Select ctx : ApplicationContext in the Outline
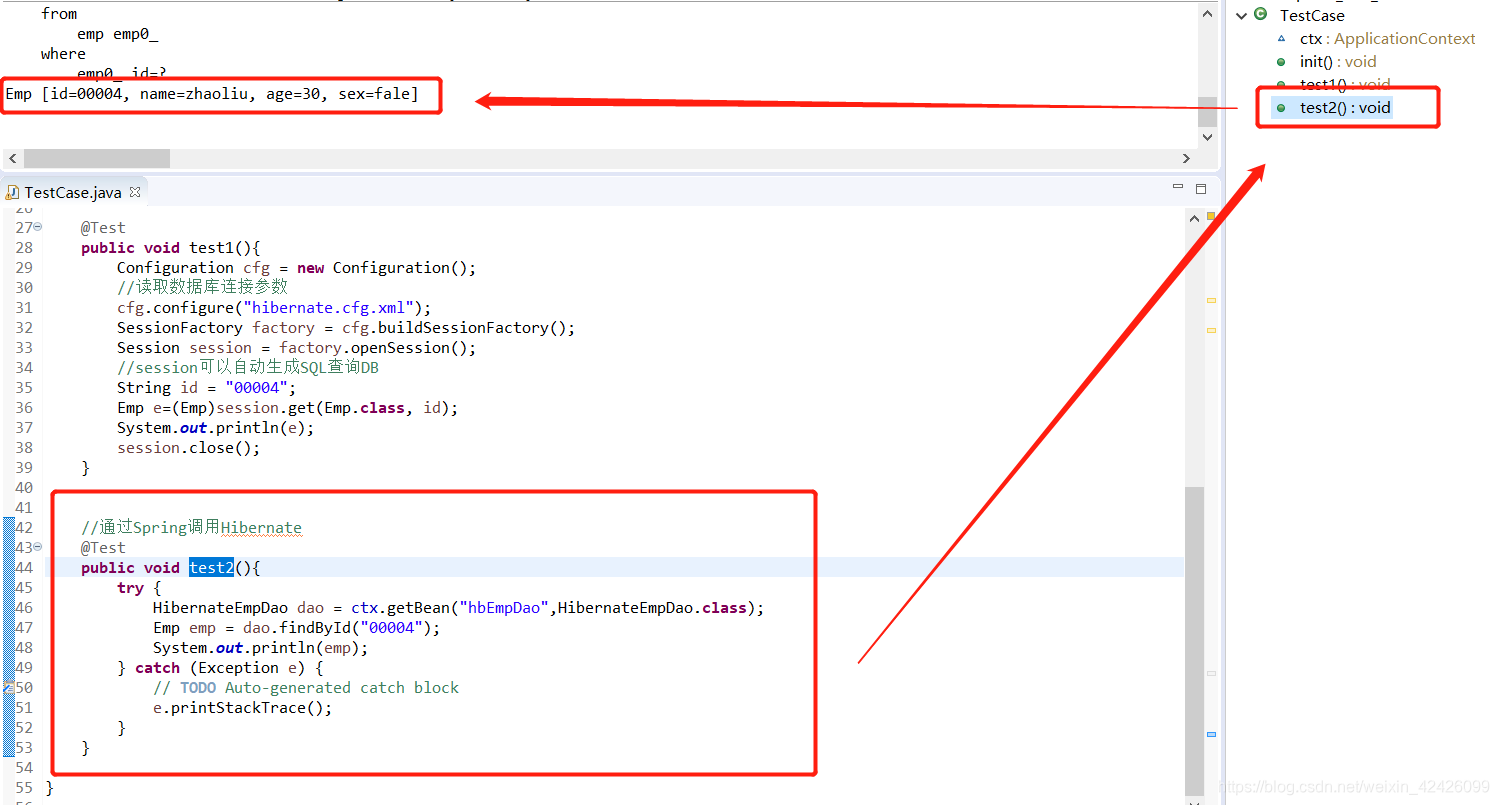The height and width of the screenshot is (805, 1499). coord(1387,39)
